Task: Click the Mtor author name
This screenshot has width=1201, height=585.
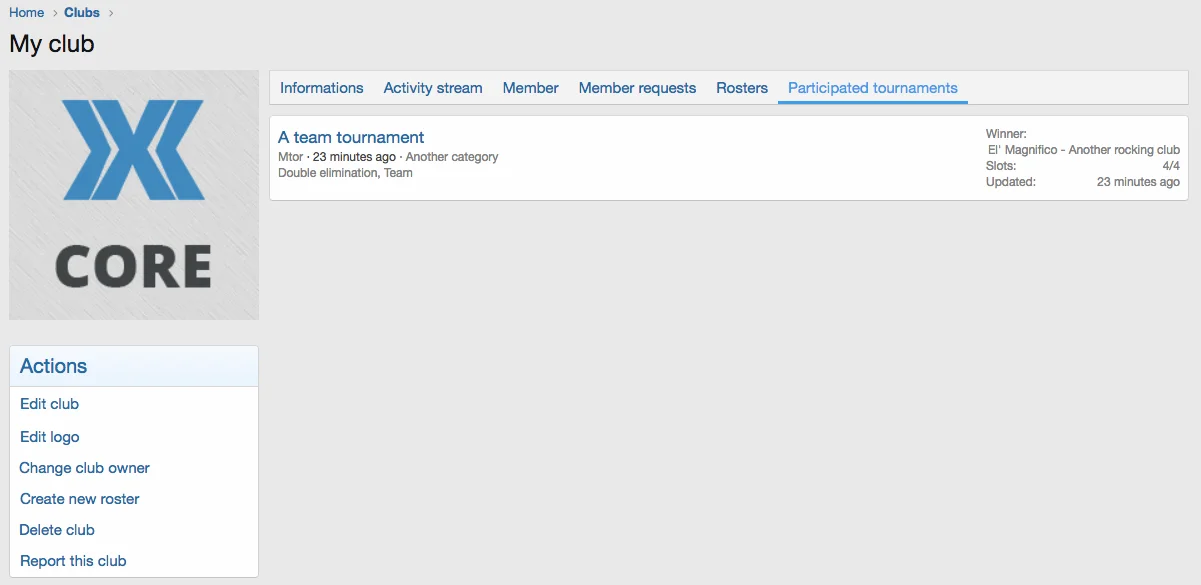Action: [x=291, y=157]
